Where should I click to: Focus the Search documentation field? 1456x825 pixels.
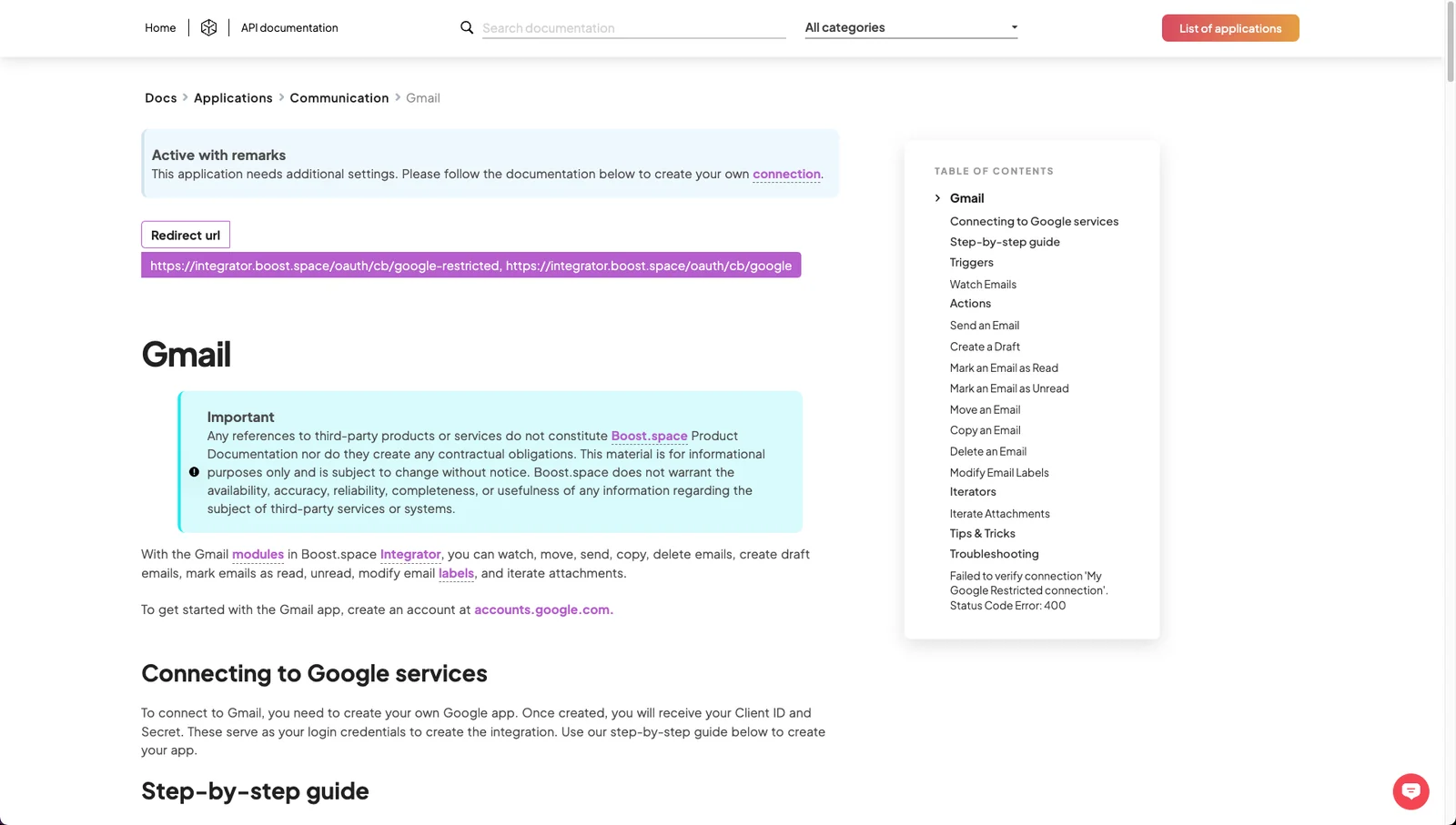point(633,28)
